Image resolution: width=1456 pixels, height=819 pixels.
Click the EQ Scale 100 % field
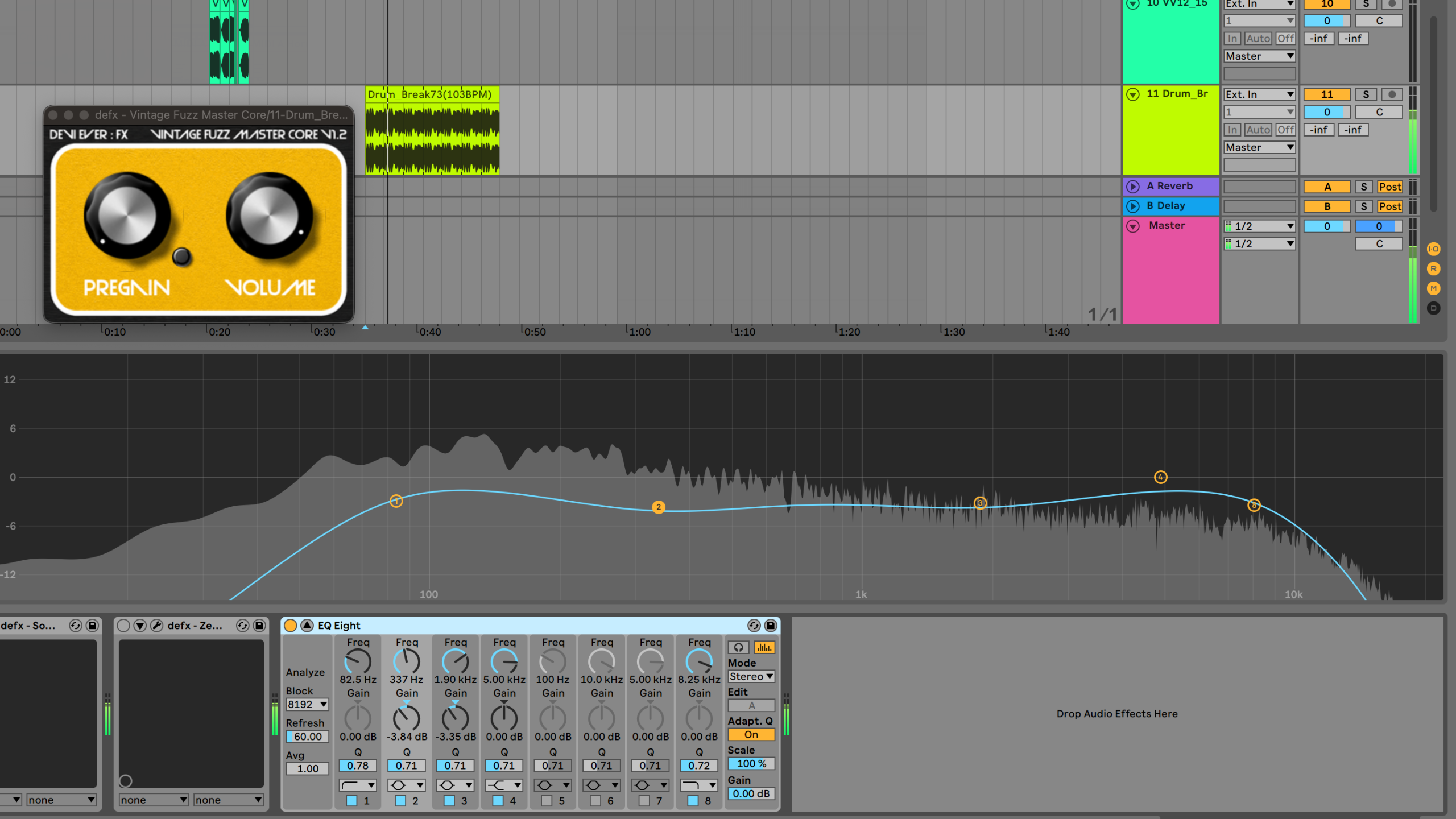[751, 764]
